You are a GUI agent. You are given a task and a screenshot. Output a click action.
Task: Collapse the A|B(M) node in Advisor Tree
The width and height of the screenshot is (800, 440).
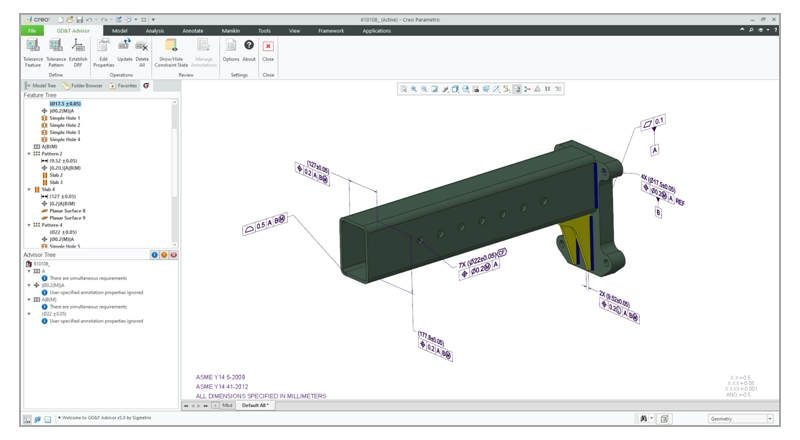pos(29,300)
